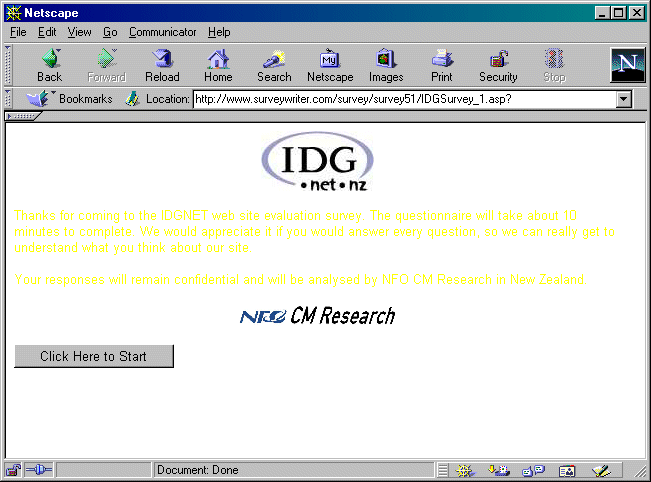Click the My Netscape toolbar icon
The height and width of the screenshot is (482, 651).
pyautogui.click(x=330, y=65)
